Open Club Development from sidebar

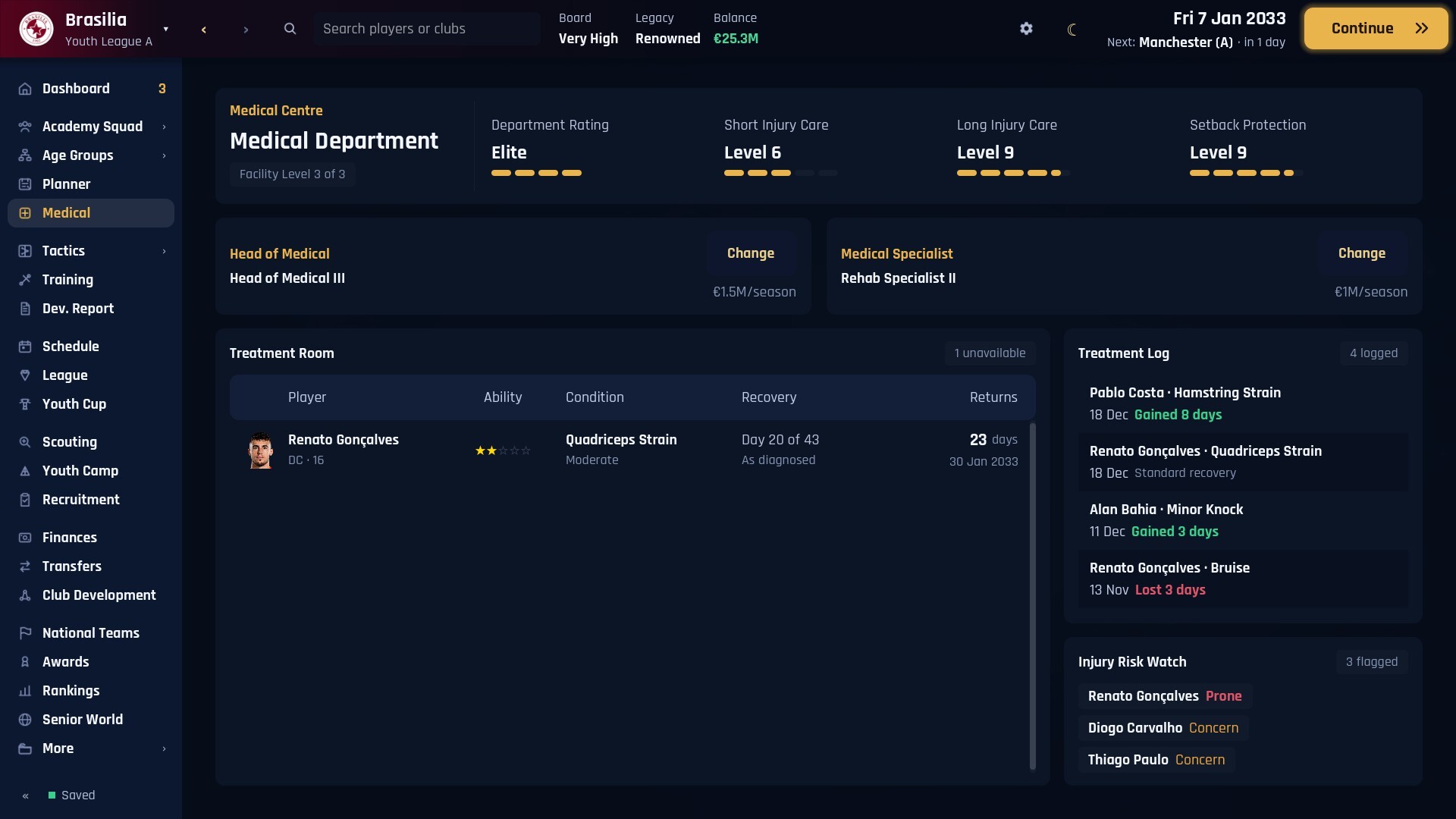[x=91, y=595]
